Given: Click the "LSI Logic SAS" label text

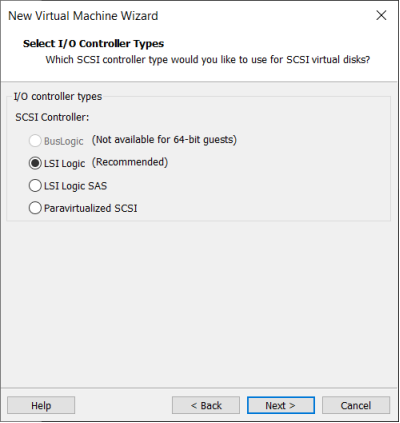Looking at the screenshot, I should pyautogui.click(x=76, y=186).
